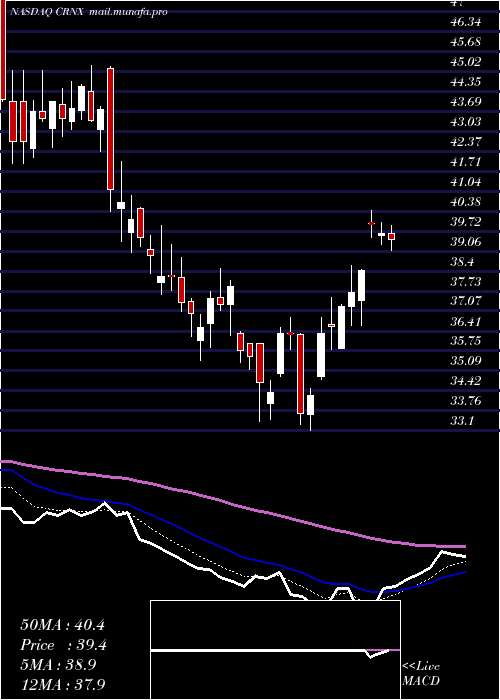The height and width of the screenshot is (700, 500).
Task: Select the 44.35 price axis label
Action: click(x=467, y=82)
